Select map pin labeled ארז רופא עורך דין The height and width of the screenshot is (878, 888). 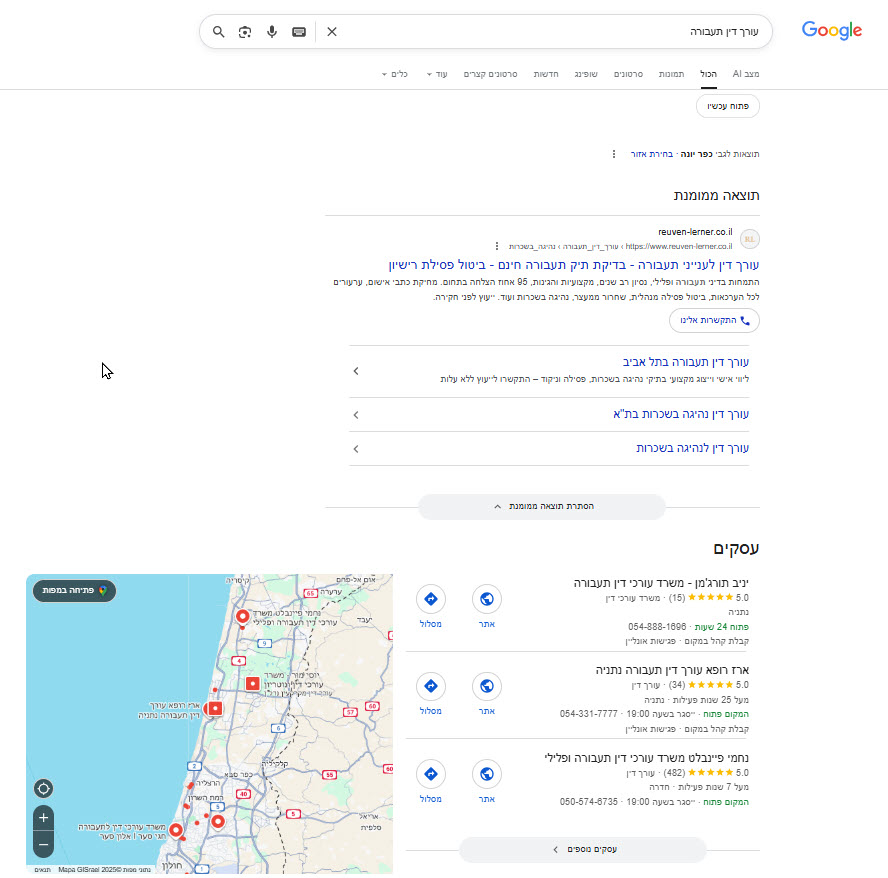click(215, 708)
